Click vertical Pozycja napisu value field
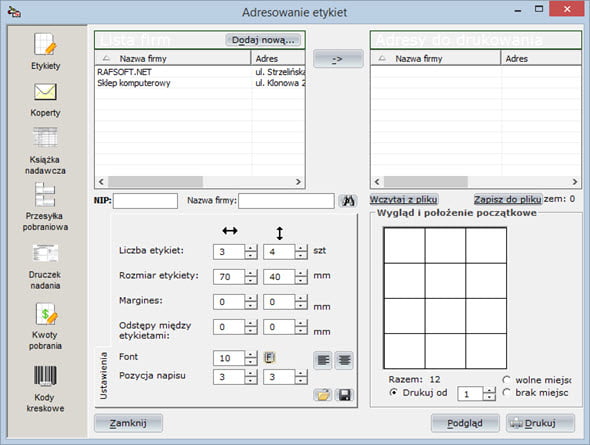This screenshot has width=590, height=445. (x=279, y=377)
